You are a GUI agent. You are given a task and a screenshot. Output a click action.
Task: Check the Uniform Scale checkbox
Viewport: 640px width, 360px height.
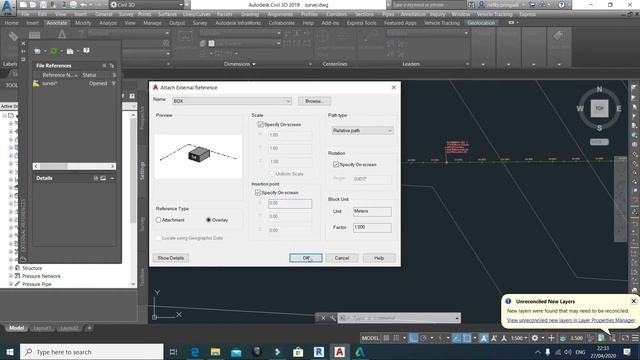271,174
